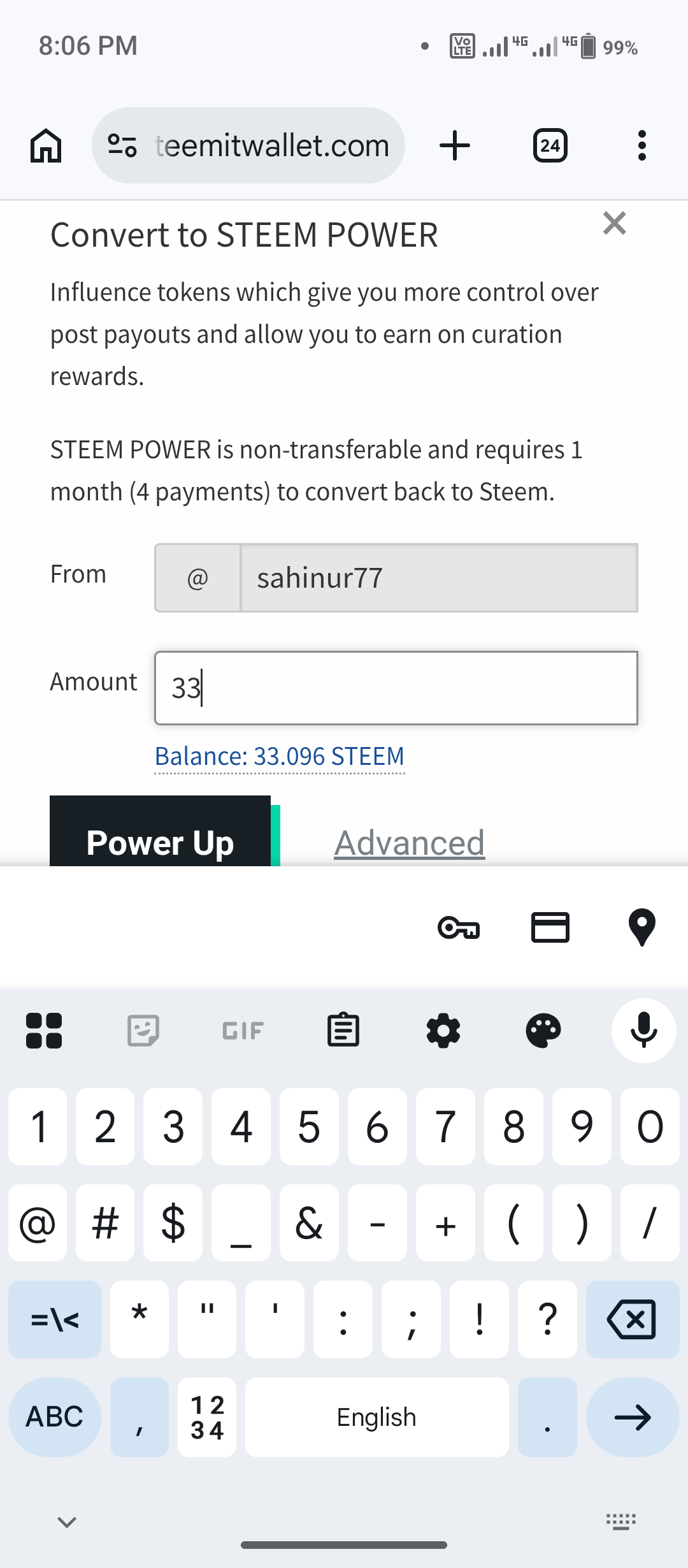Image resolution: width=688 pixels, height=1568 pixels.
Task: Open the tab switcher showing 24 tabs
Action: 550,146
